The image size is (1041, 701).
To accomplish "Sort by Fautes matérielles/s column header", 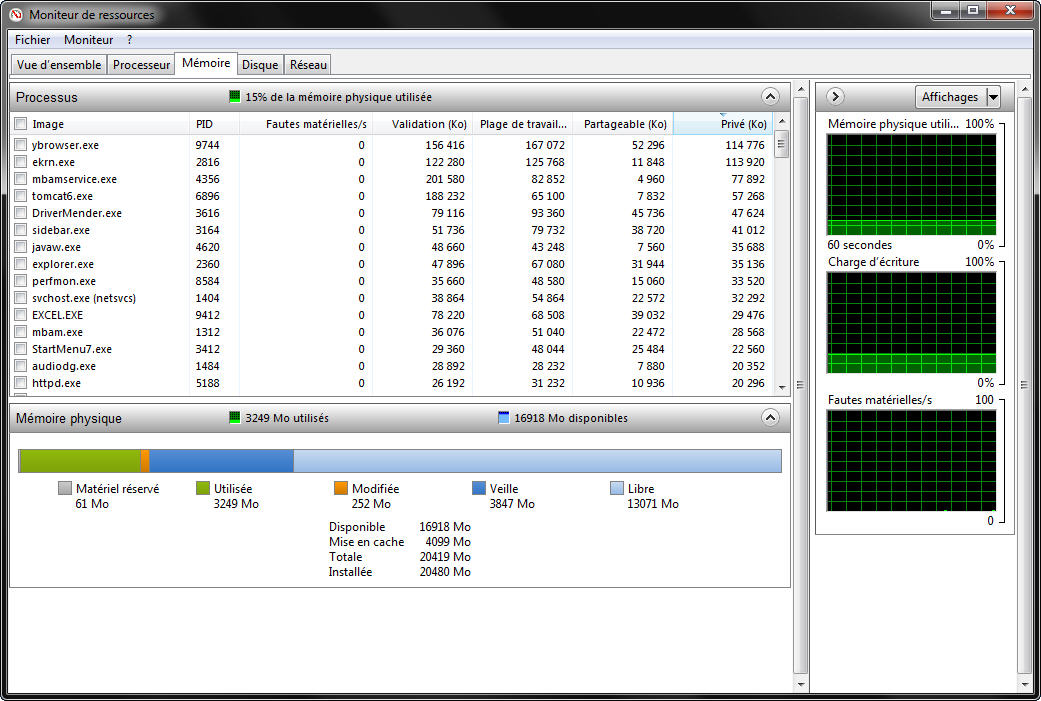I will [x=305, y=124].
